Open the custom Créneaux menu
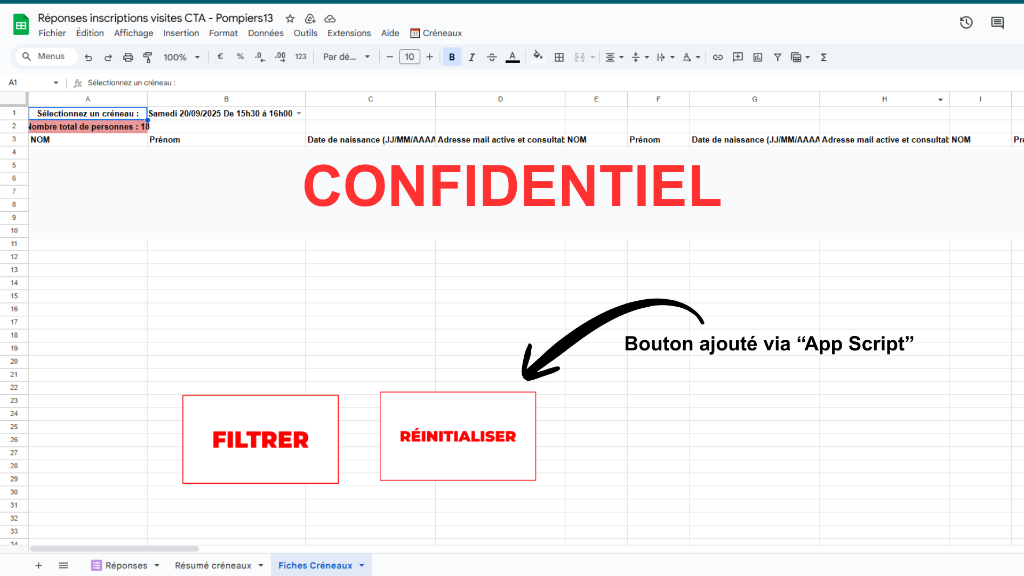 (x=436, y=33)
